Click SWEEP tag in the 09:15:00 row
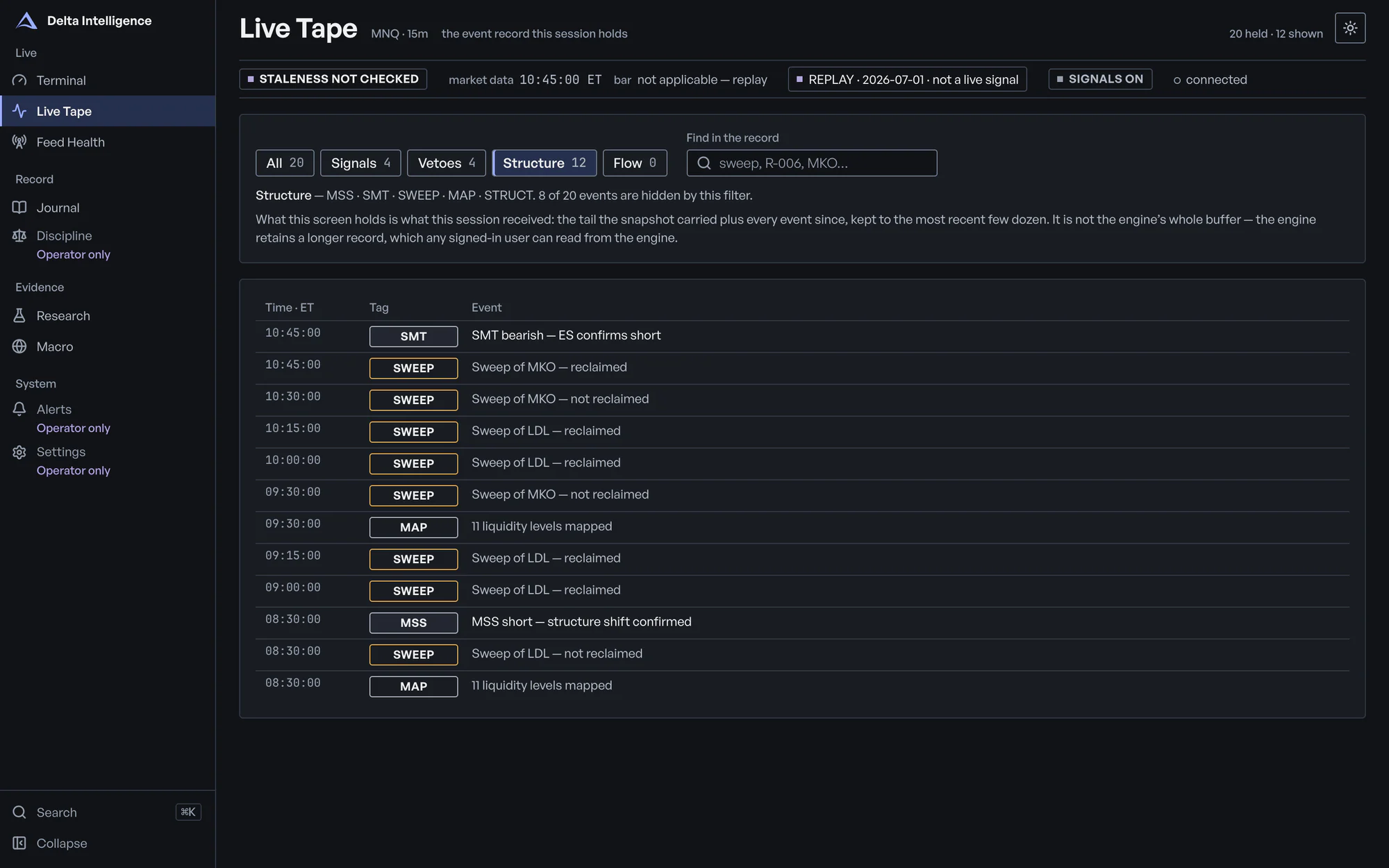 coord(413,559)
